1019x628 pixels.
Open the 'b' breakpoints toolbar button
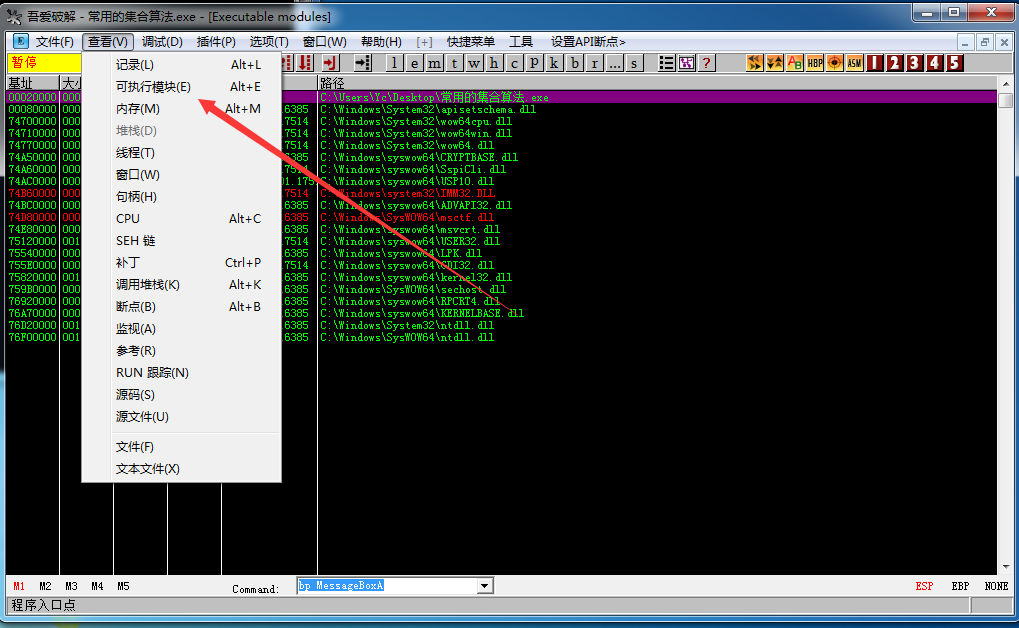(x=575, y=63)
